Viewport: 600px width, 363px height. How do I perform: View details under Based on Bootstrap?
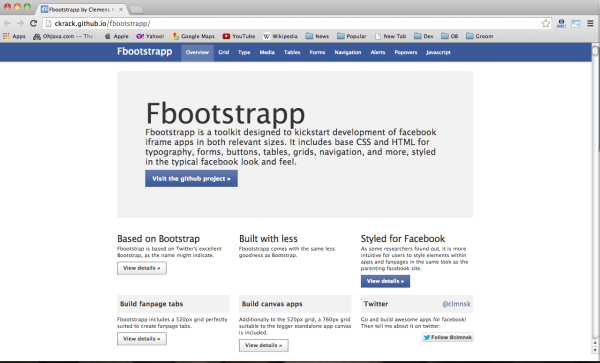tap(142, 268)
